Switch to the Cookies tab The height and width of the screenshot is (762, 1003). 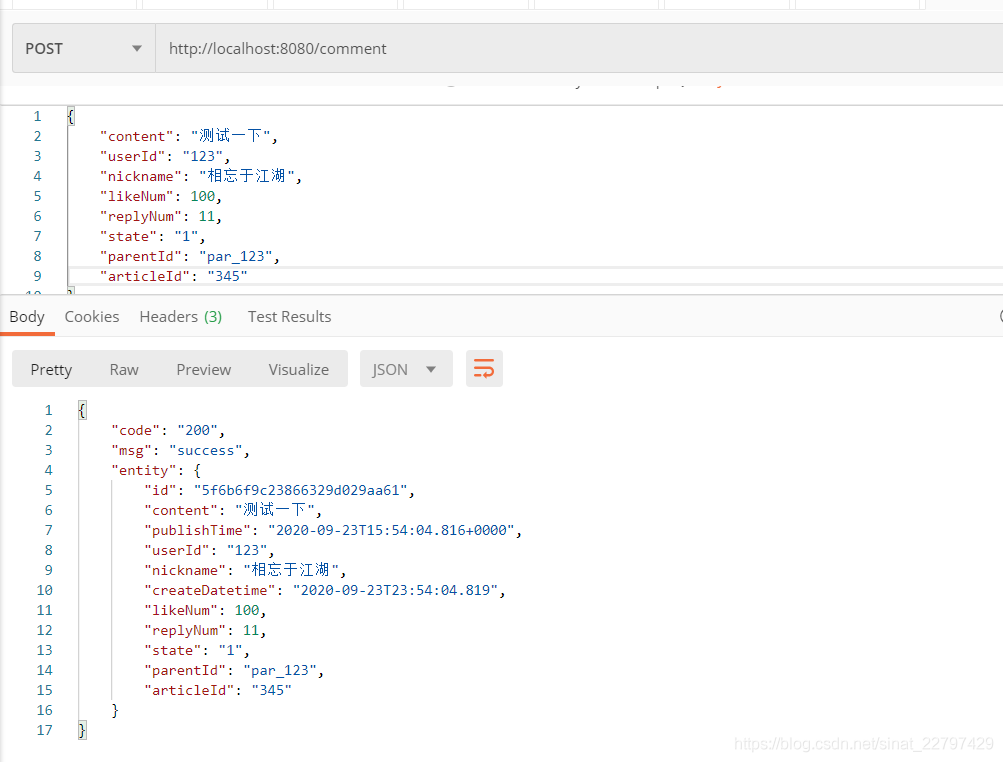tap(91, 316)
